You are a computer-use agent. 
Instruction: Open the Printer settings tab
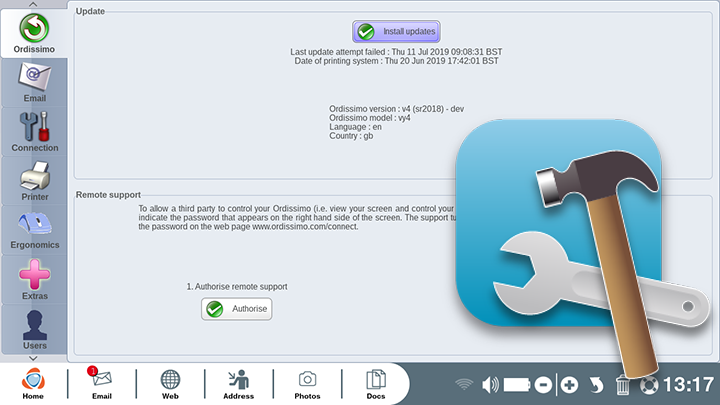pyautogui.click(x=34, y=181)
